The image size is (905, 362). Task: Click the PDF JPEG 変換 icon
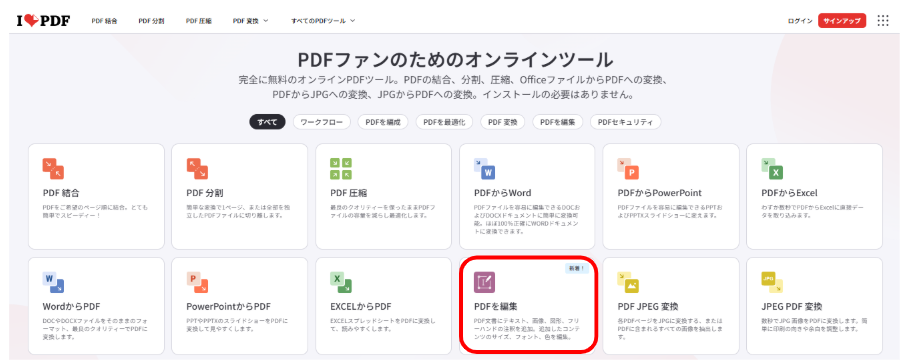click(628, 282)
